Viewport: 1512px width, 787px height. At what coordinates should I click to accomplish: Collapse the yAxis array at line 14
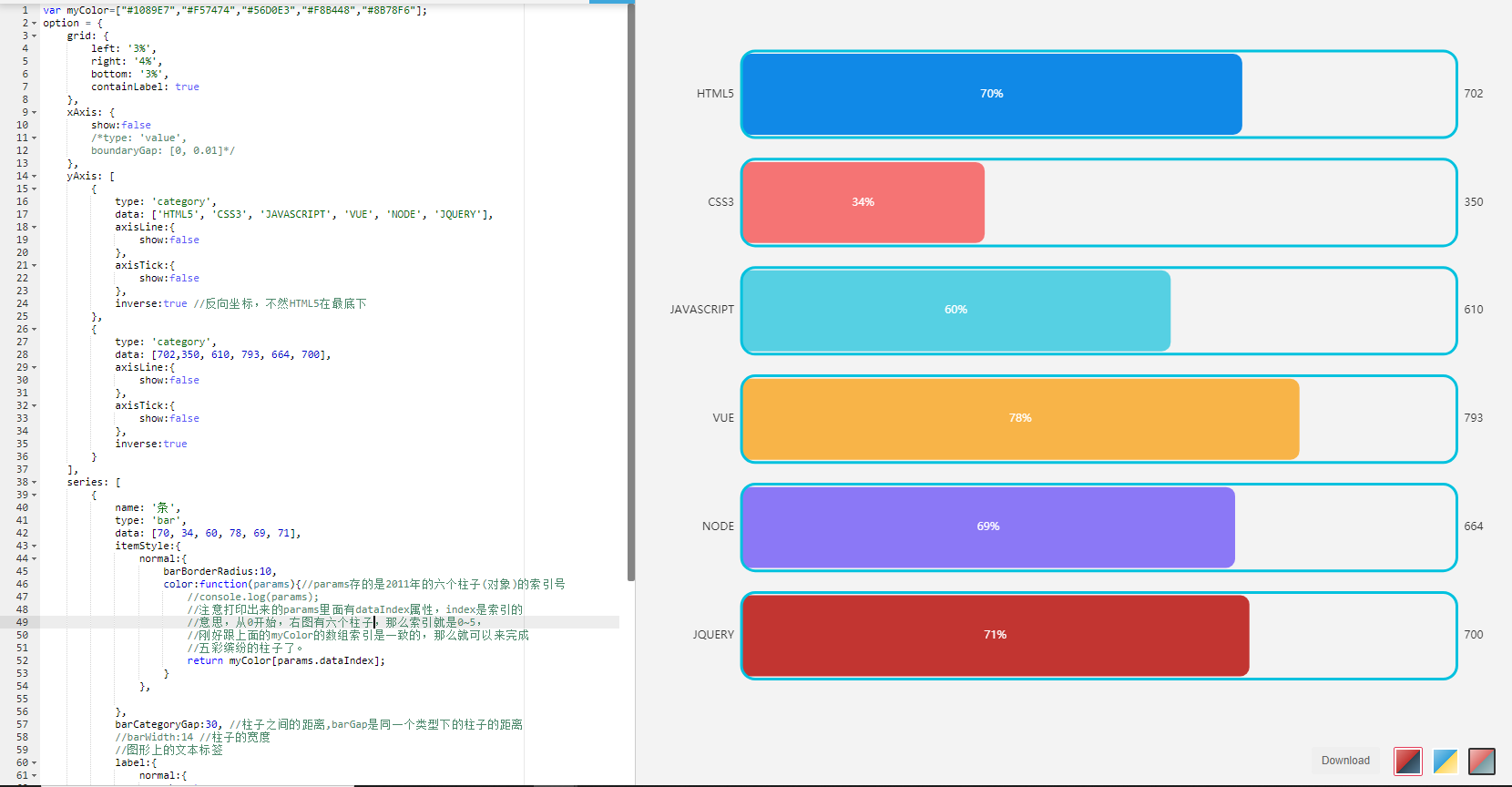(35, 177)
